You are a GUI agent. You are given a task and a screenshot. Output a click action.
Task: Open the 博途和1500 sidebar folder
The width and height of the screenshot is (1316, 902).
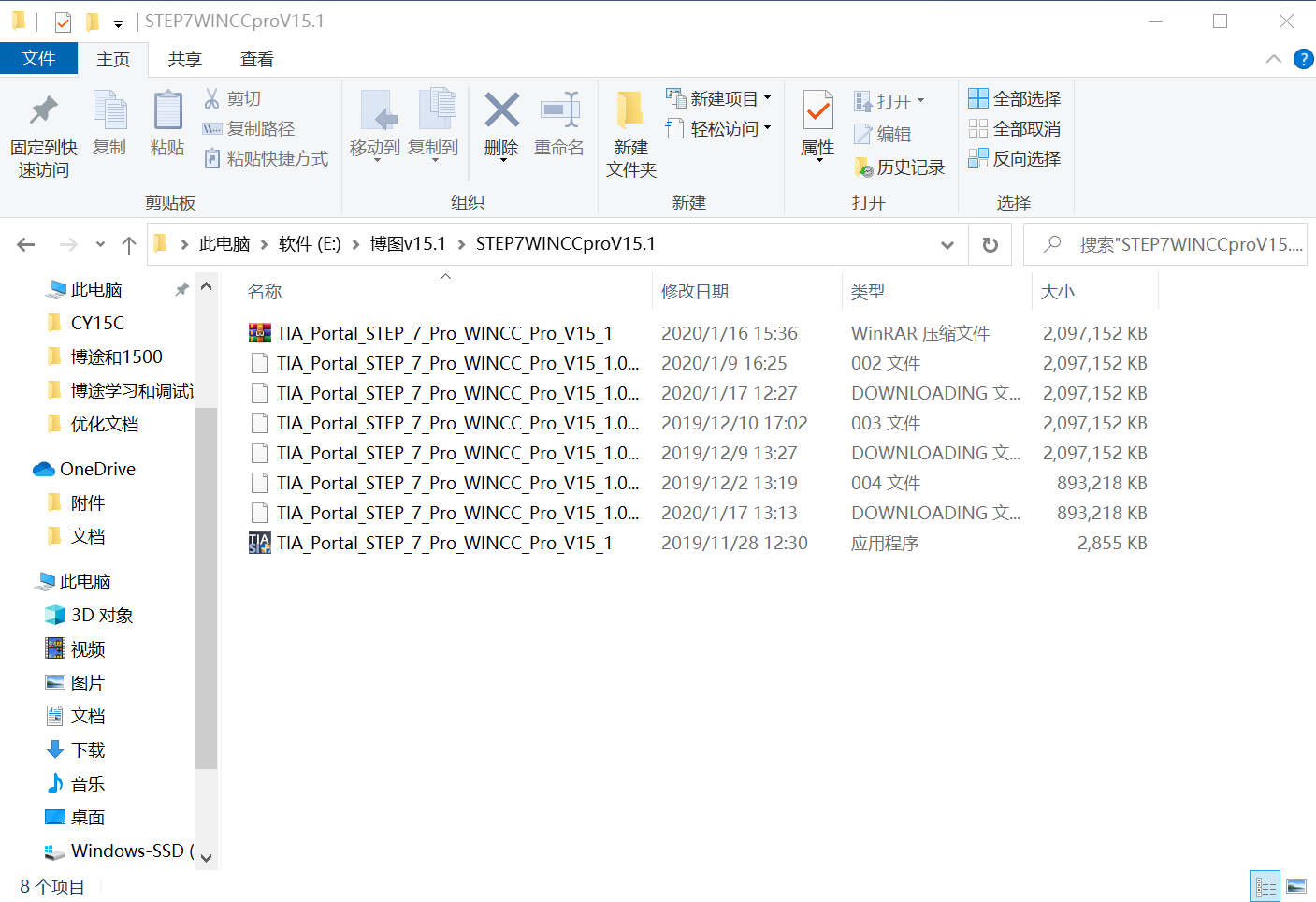click(x=116, y=356)
